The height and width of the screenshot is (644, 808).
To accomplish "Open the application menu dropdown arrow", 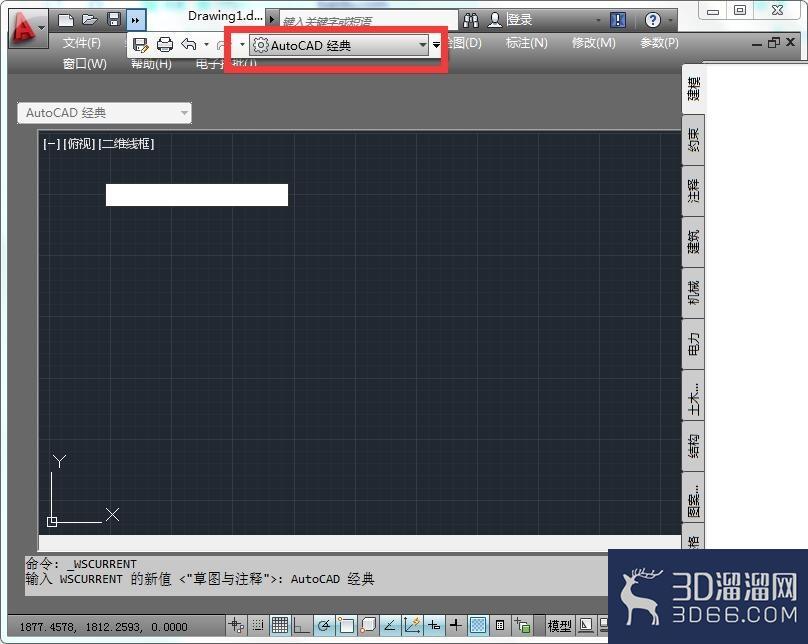I will (42, 28).
